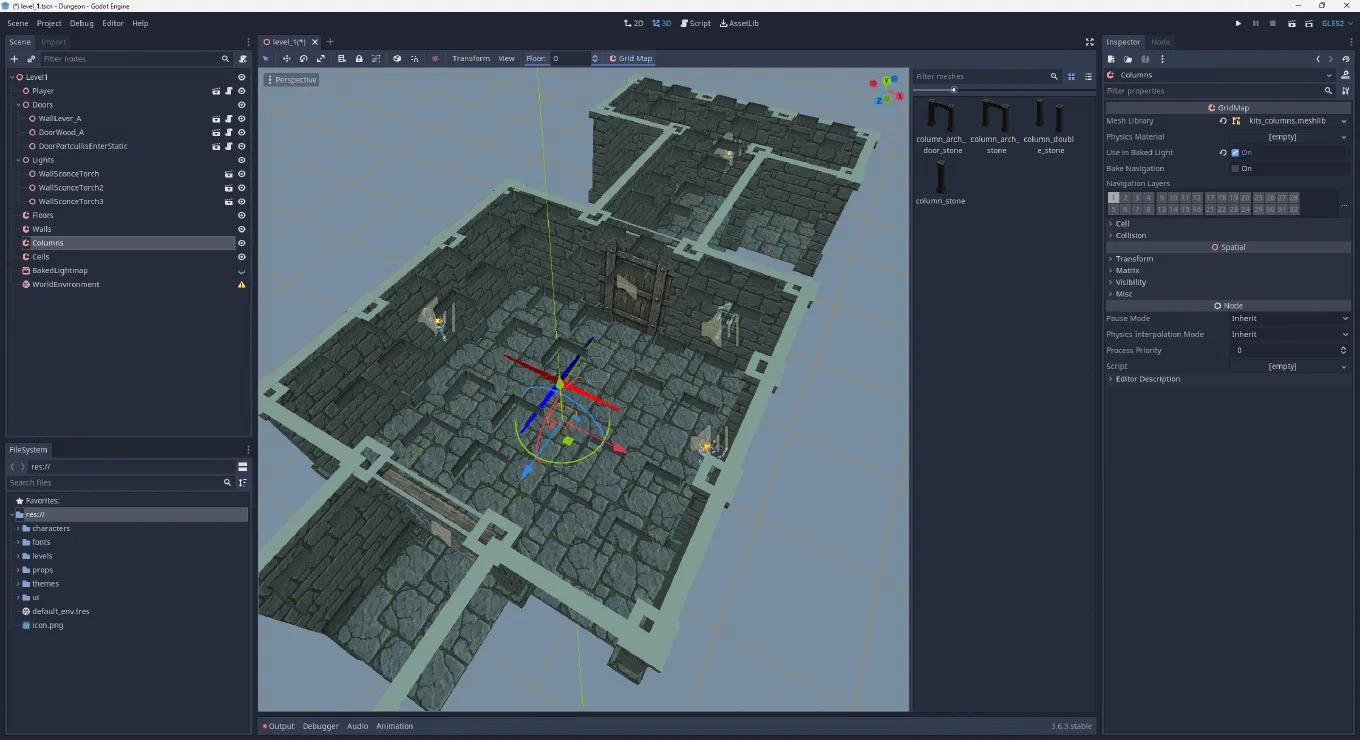Click the instance child scene link icon
1360x740 pixels.
pyautogui.click(x=31, y=59)
